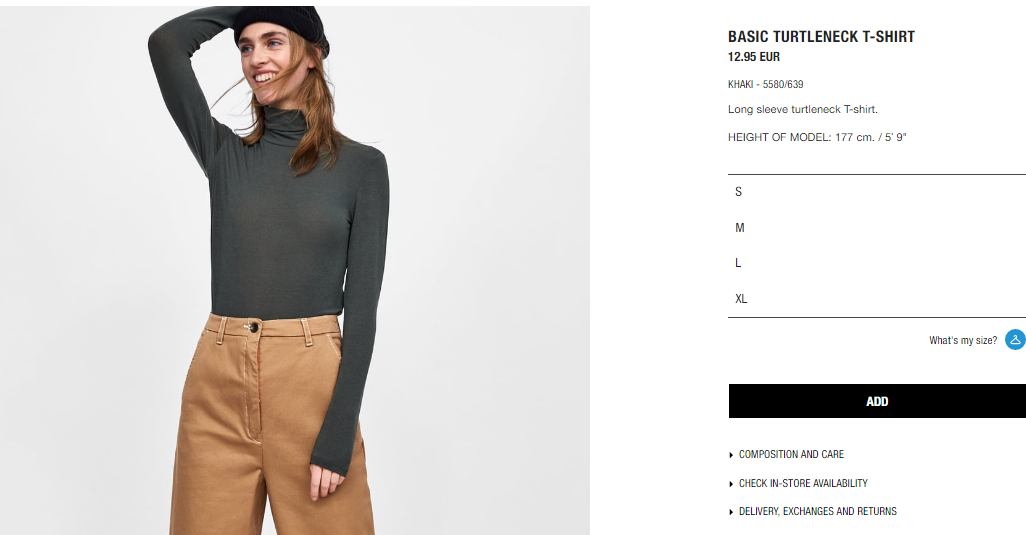Select the XL size option
The width and height of the screenshot is (1026, 535).
coord(877,299)
